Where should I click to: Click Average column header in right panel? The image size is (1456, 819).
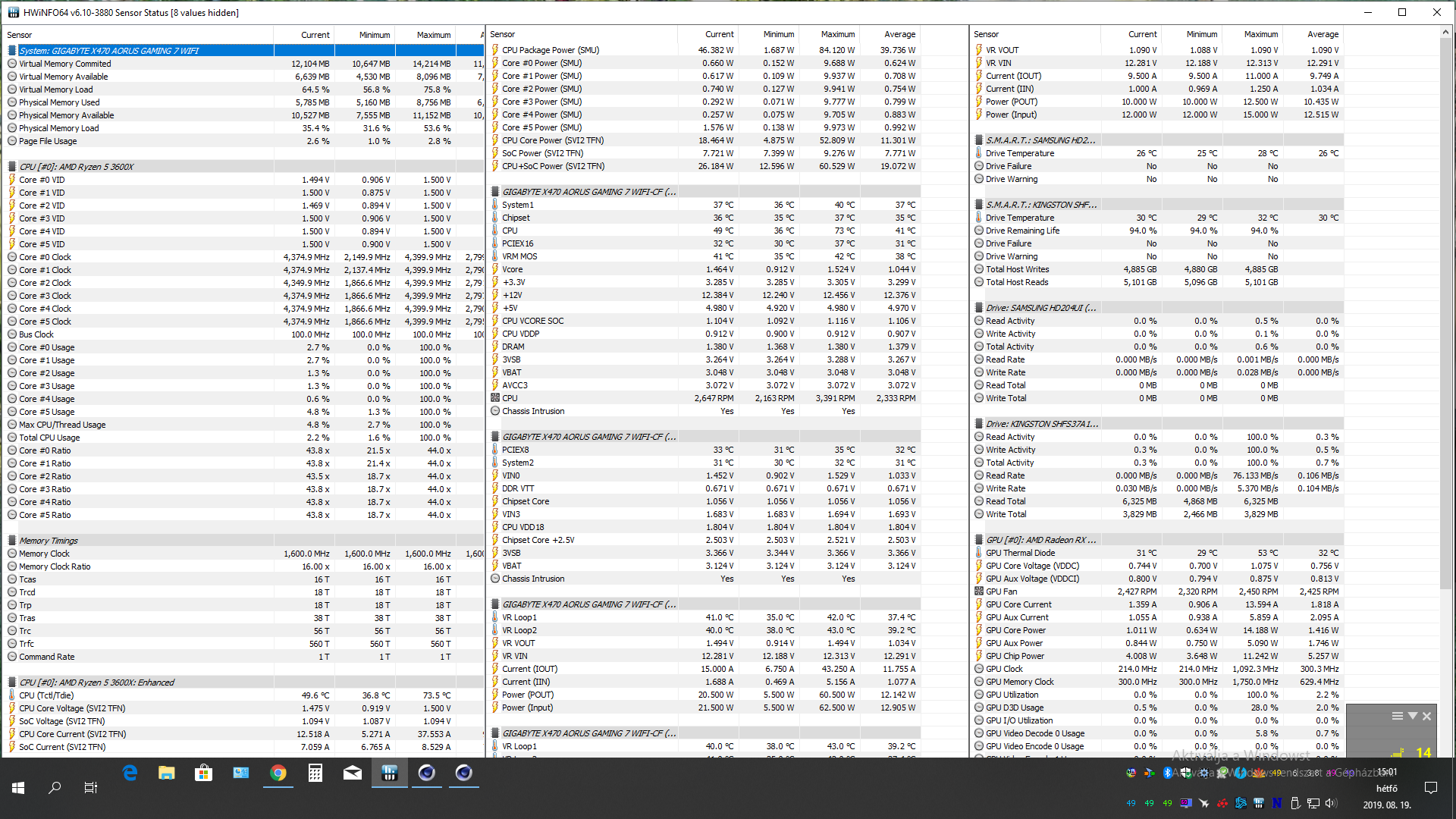[x=1313, y=34]
